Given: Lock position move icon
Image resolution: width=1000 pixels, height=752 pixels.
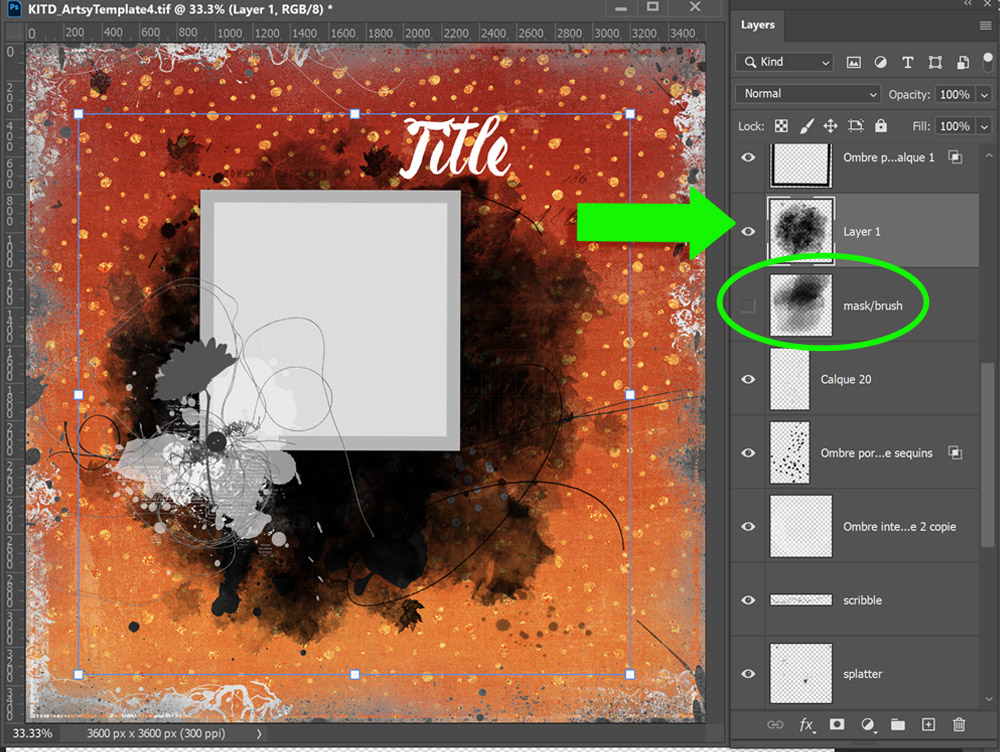Looking at the screenshot, I should click(830, 126).
